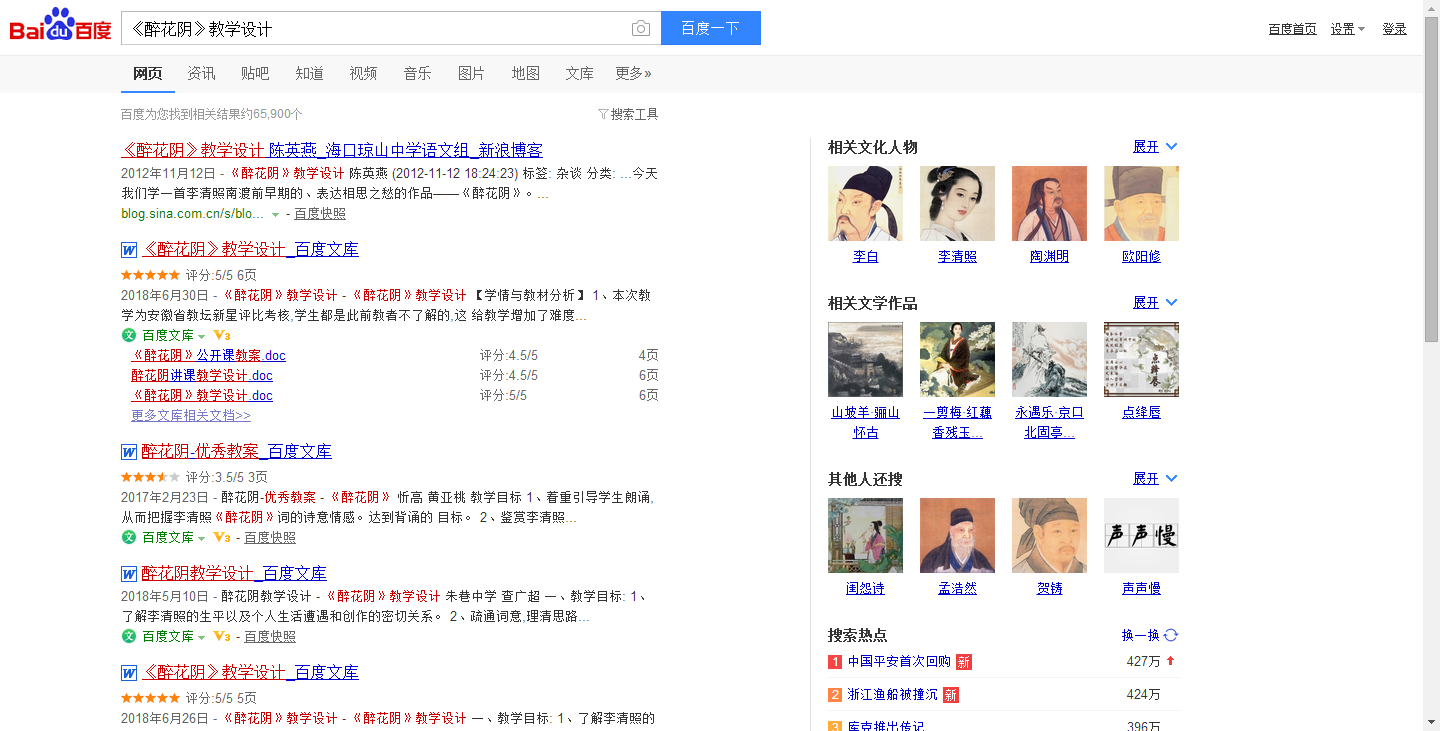Open 一剪梅·红藕香残玉 link
Screen dimensions: 1440x731
click(957, 423)
